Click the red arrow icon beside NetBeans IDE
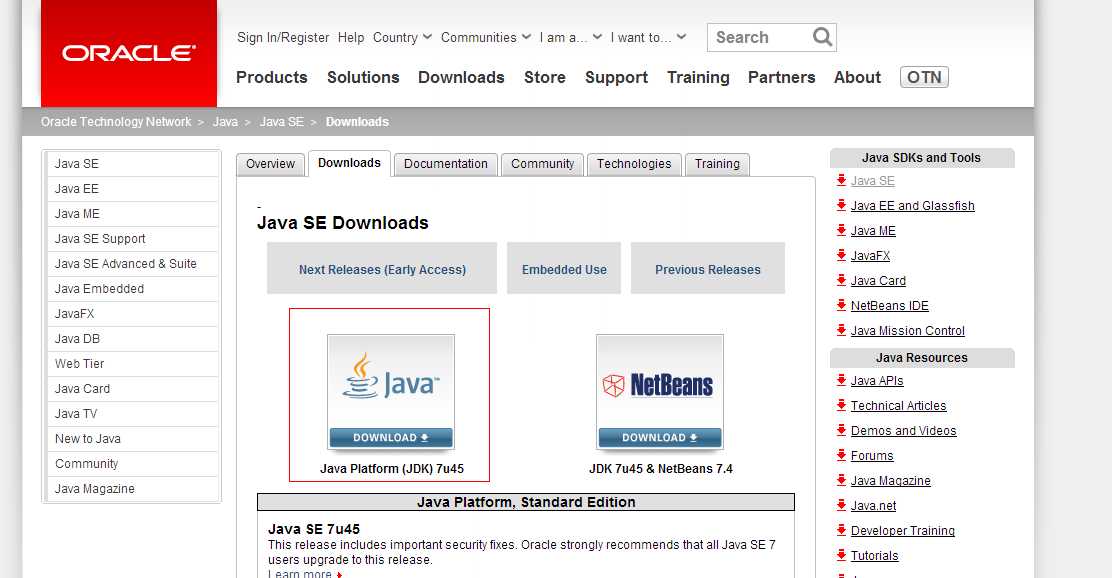The width and height of the screenshot is (1112, 578). tap(841, 305)
